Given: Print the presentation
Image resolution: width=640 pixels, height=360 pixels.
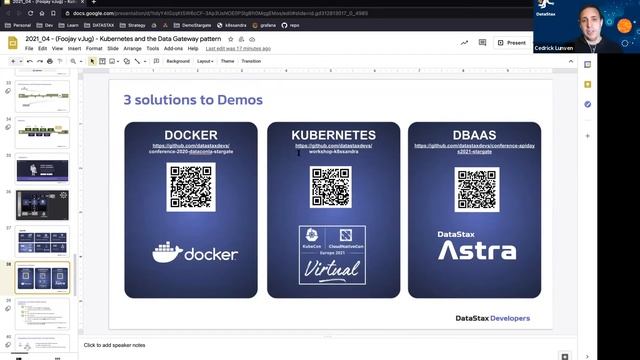Looking at the screenshot, I should [50, 61].
